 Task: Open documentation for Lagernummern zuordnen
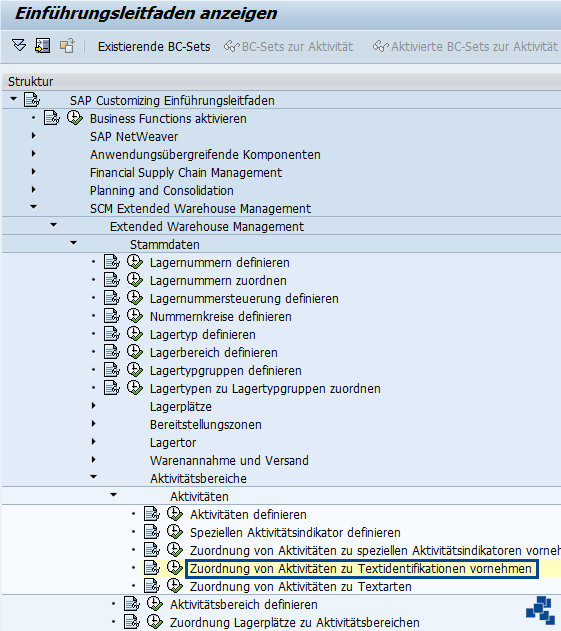tap(112, 280)
